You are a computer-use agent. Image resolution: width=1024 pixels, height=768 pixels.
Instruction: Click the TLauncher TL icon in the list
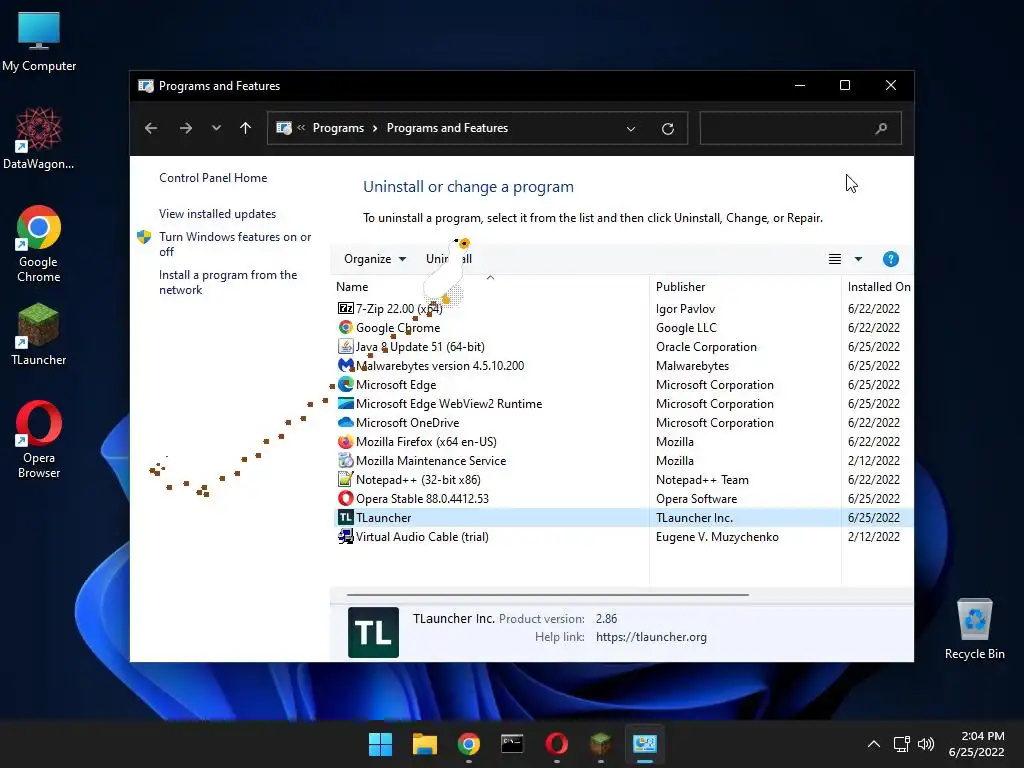click(x=345, y=517)
